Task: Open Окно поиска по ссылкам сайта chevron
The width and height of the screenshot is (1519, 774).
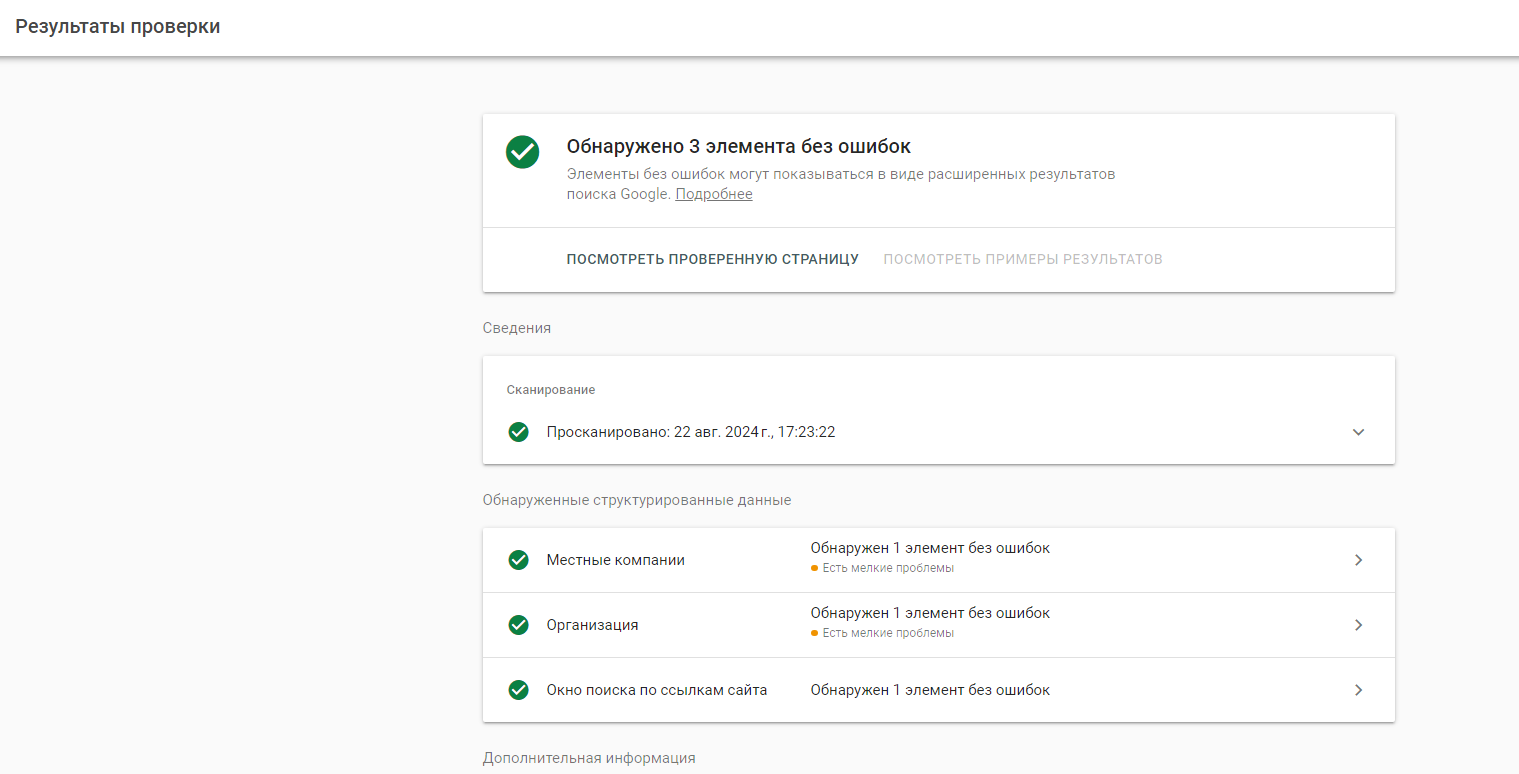Action: click(x=1358, y=690)
